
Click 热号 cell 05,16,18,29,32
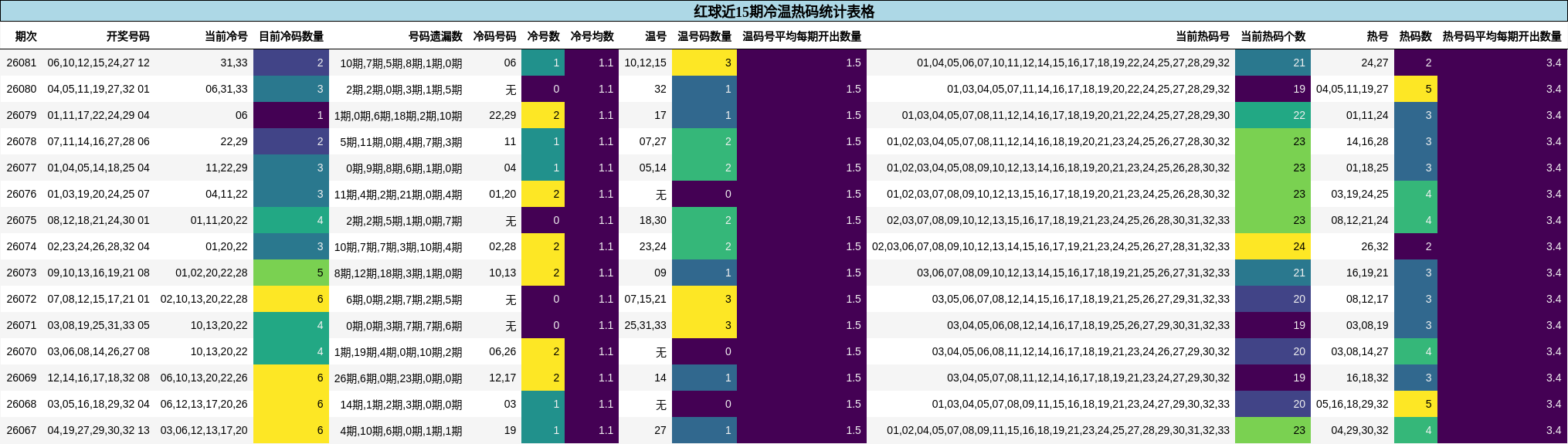pyautogui.click(x=1352, y=404)
